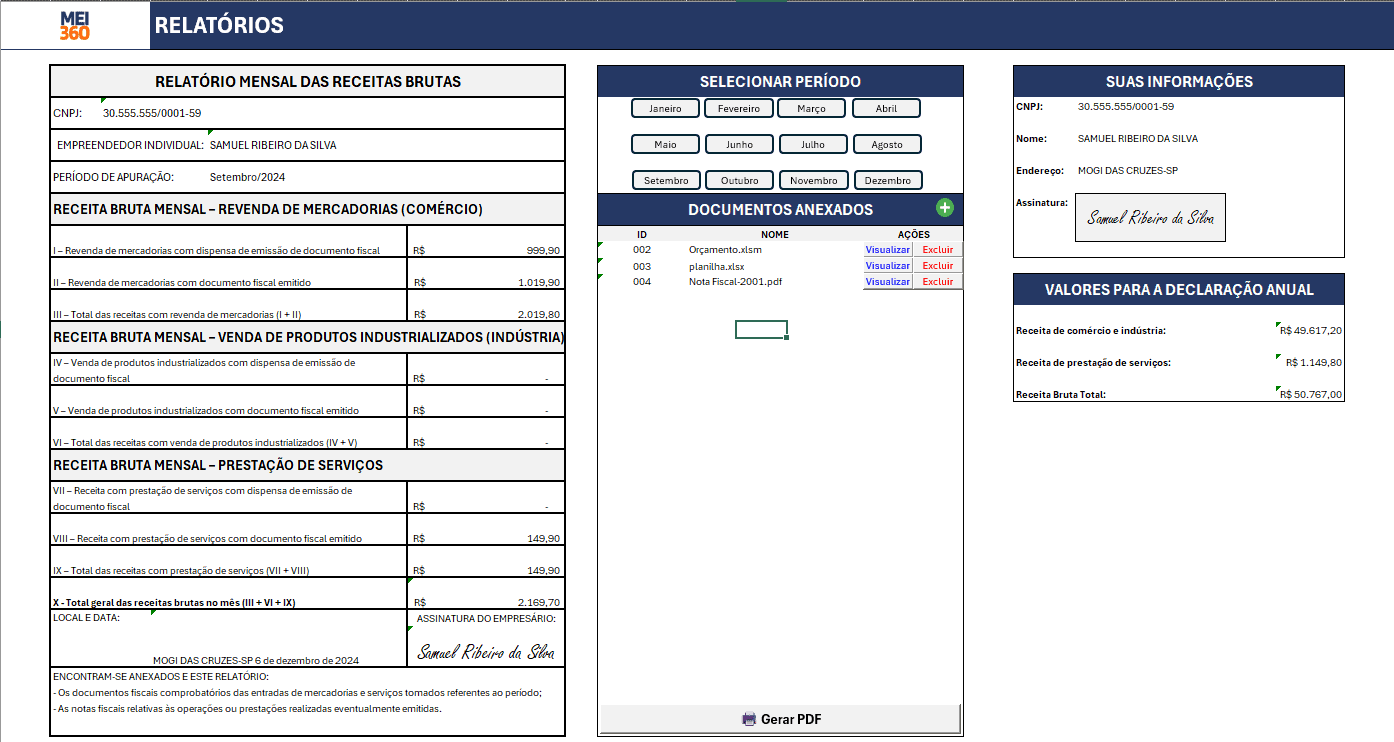Screen dimensions: 1394x742
Task: Click the Selecionar Período header
Action: [780, 82]
